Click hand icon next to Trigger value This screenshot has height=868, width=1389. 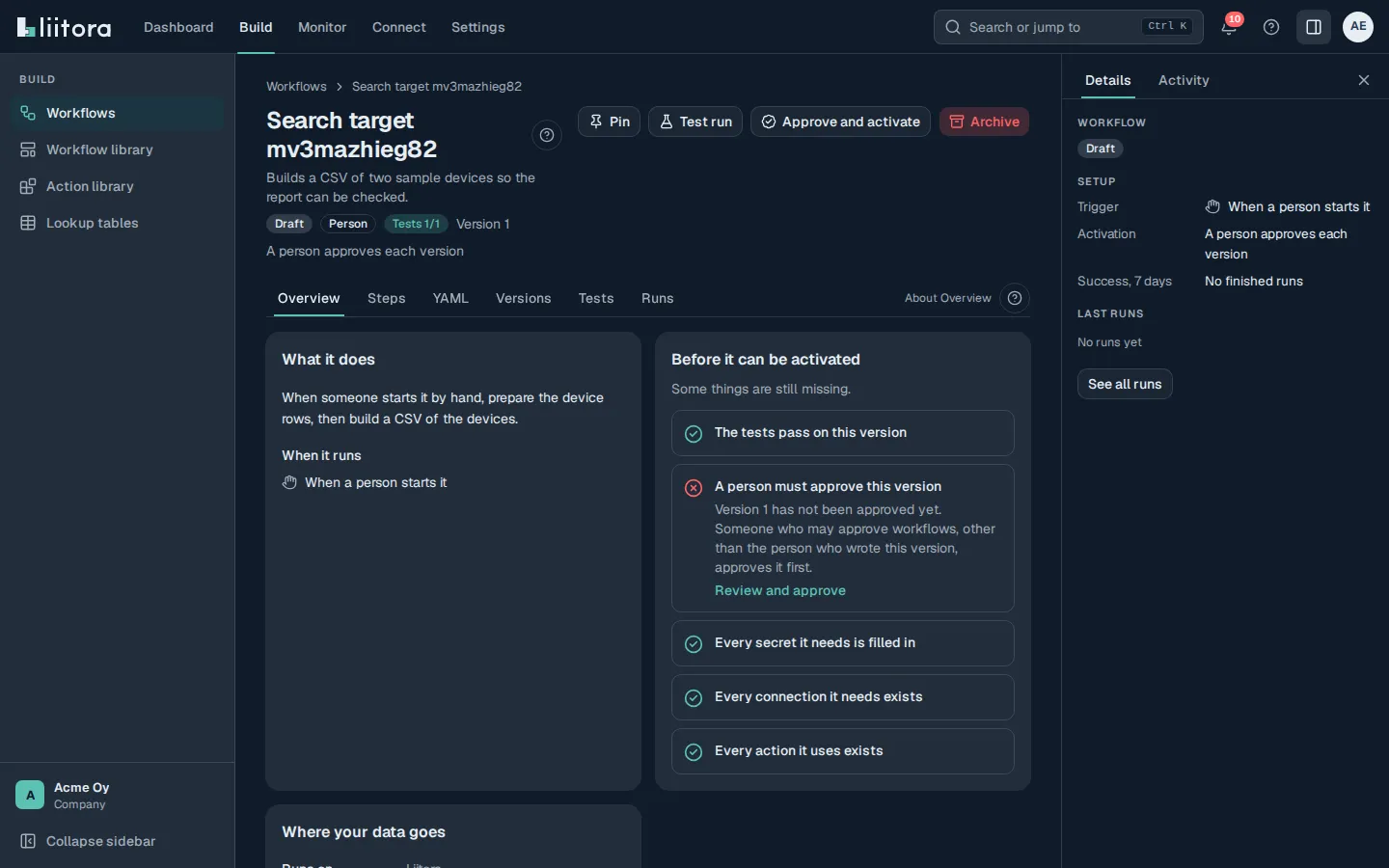1212,206
